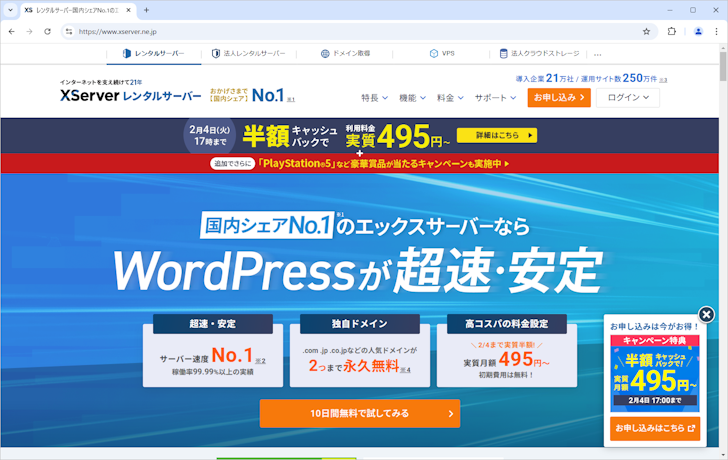This screenshot has height=460, width=728.
Task: Open 法人クラウドストレージ tab
Action: [x=539, y=53]
